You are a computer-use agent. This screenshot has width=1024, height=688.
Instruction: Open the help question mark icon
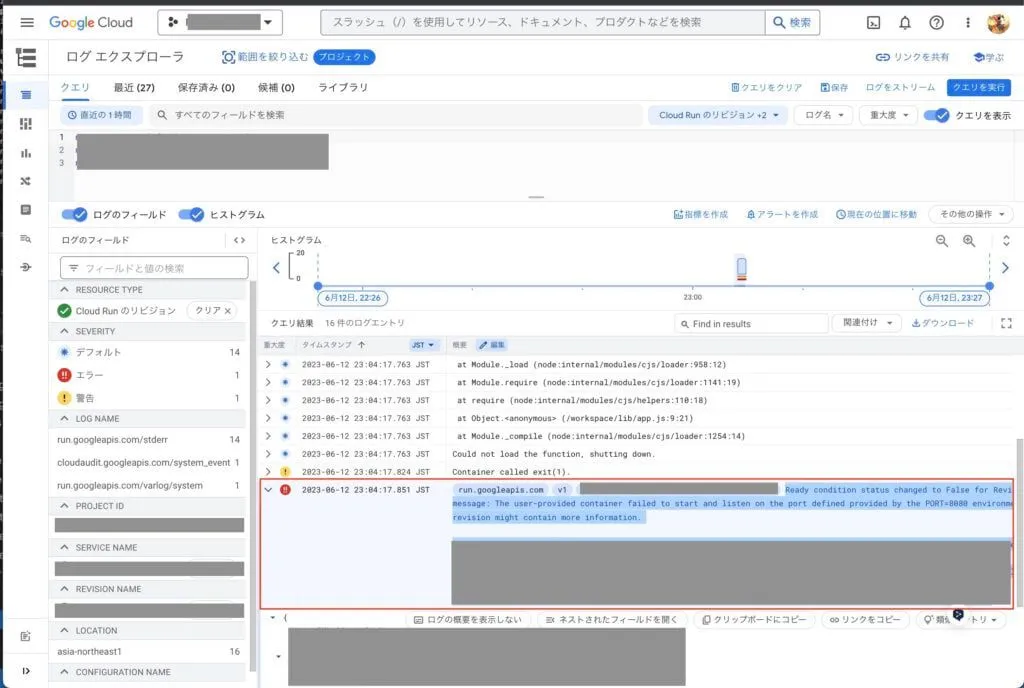click(936, 22)
